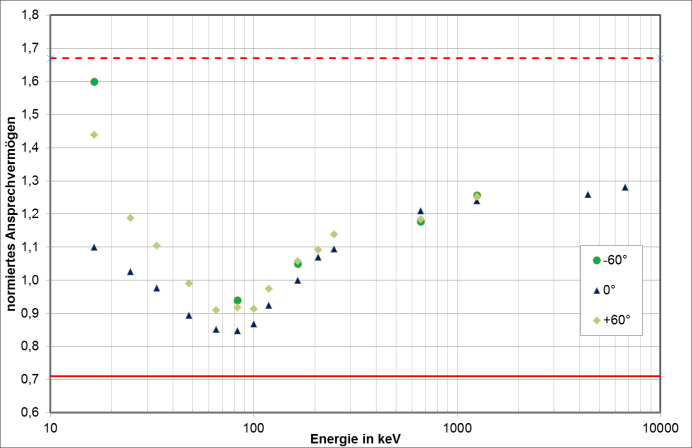Click the green circle marker in the legend

[597, 261]
